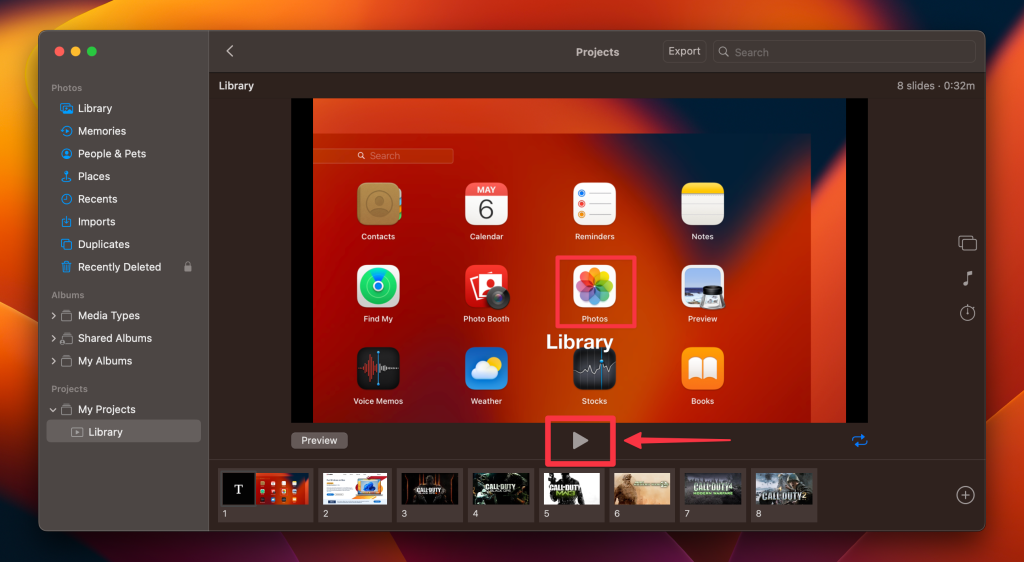Expand Media Types albums
The width and height of the screenshot is (1024, 562).
[54, 316]
